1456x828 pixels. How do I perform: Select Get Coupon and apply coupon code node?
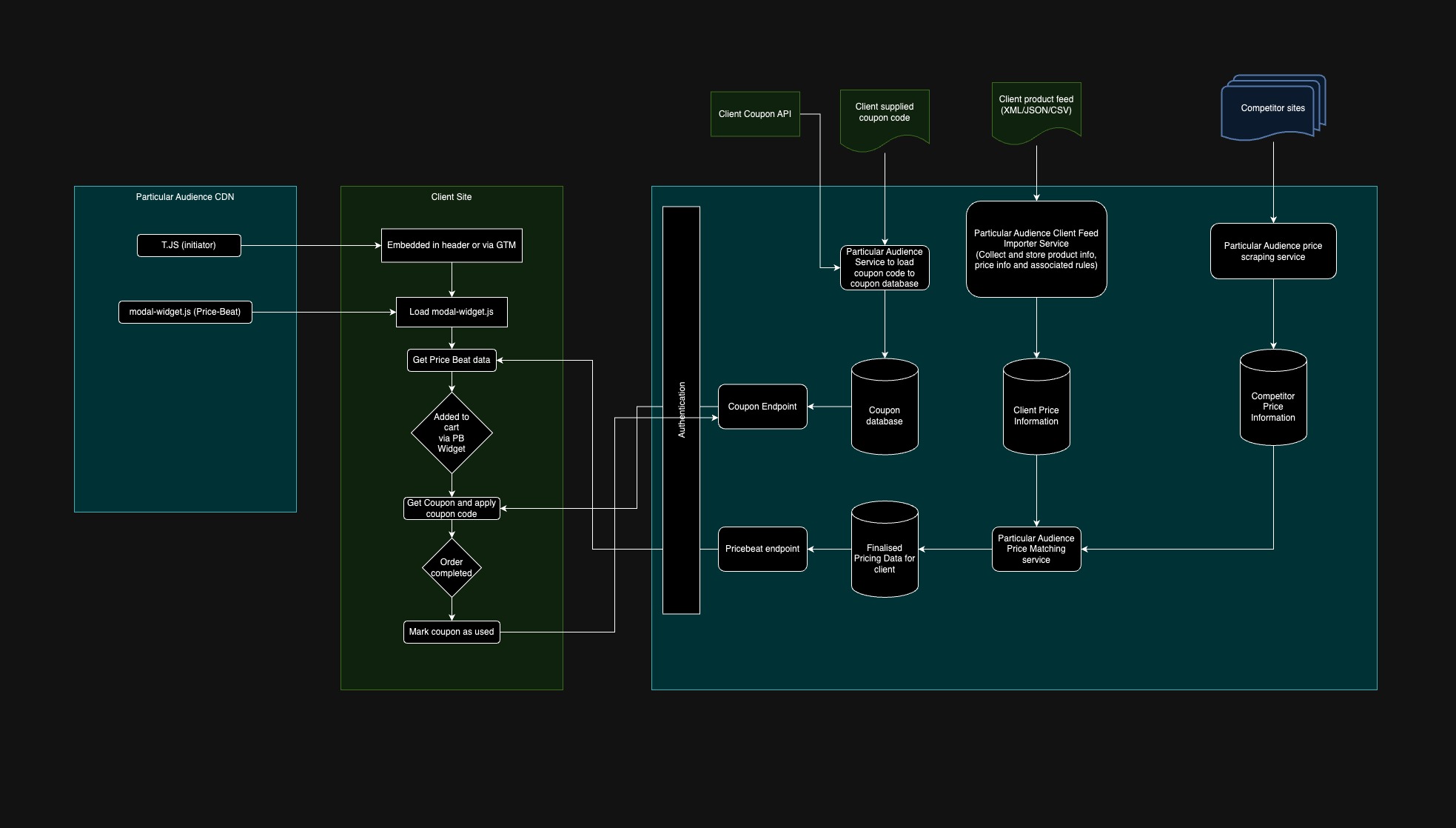click(x=452, y=508)
